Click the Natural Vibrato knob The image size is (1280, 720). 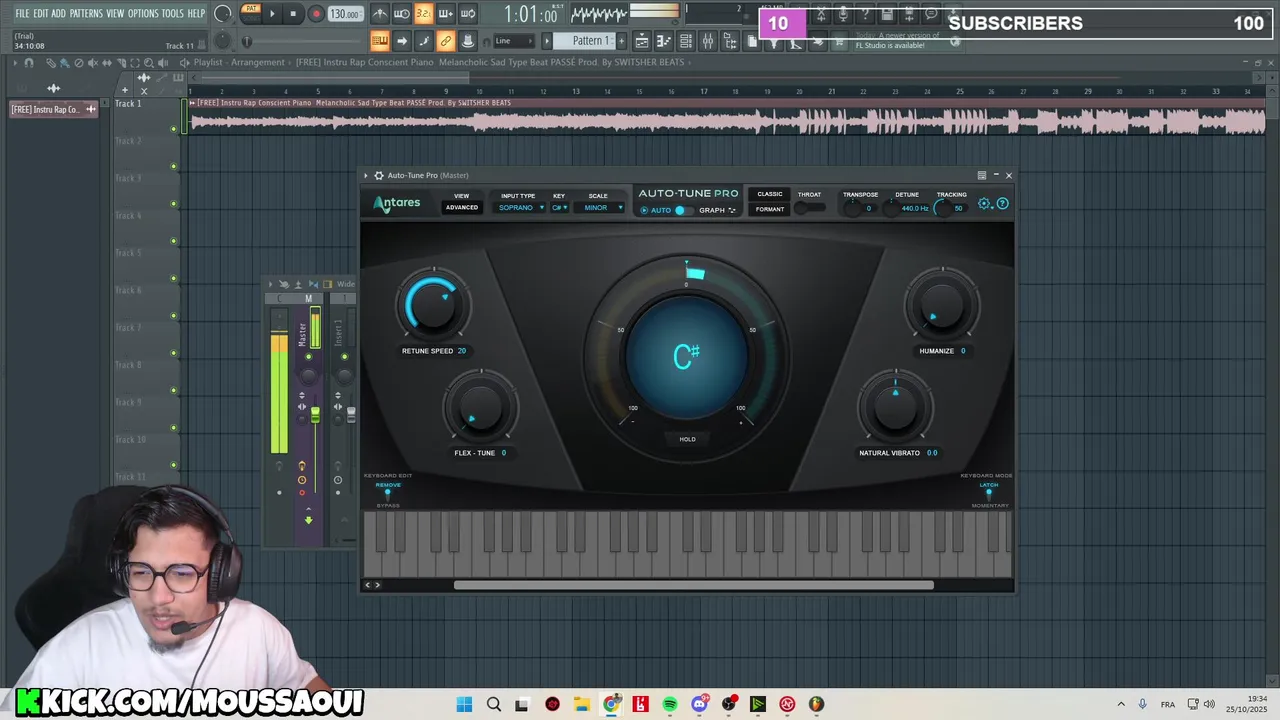(895, 407)
